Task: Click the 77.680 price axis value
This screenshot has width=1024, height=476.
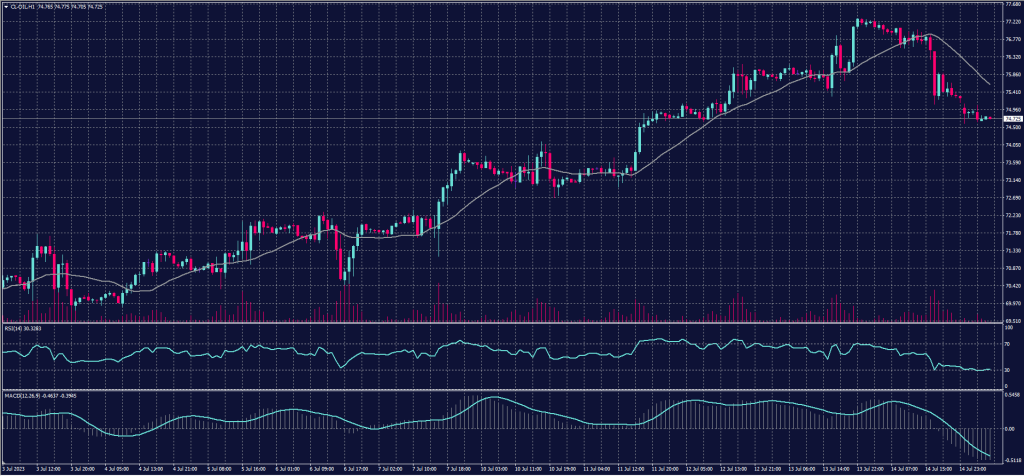Action: [1014, 4]
